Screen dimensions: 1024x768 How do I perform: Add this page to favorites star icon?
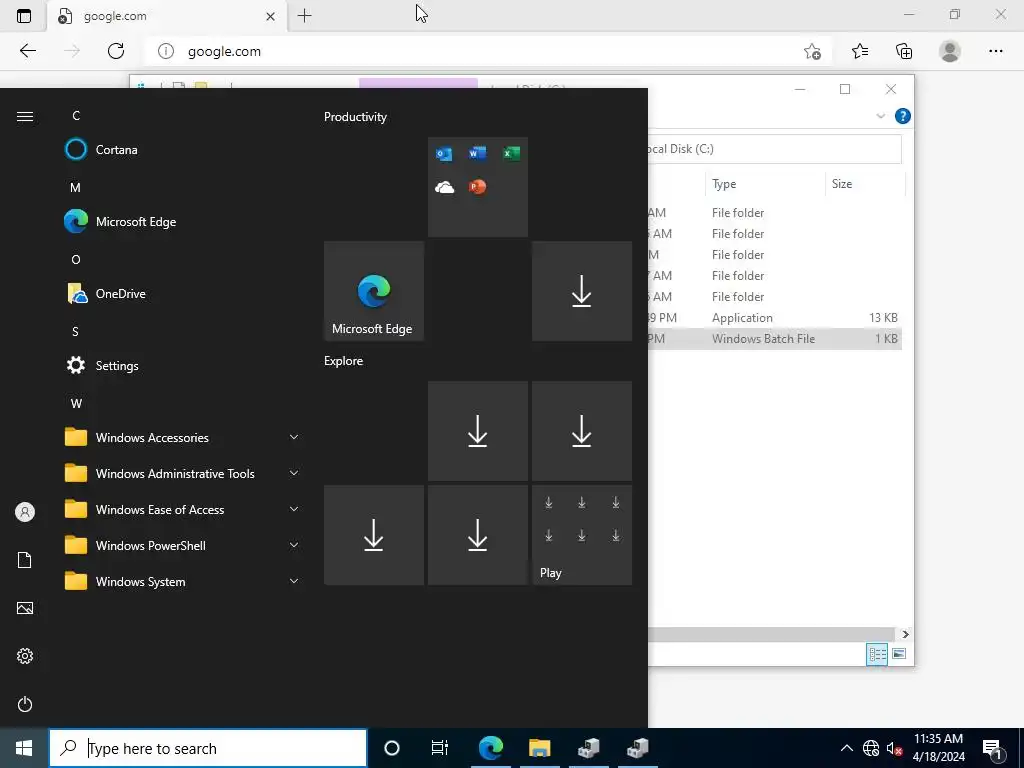(812, 51)
